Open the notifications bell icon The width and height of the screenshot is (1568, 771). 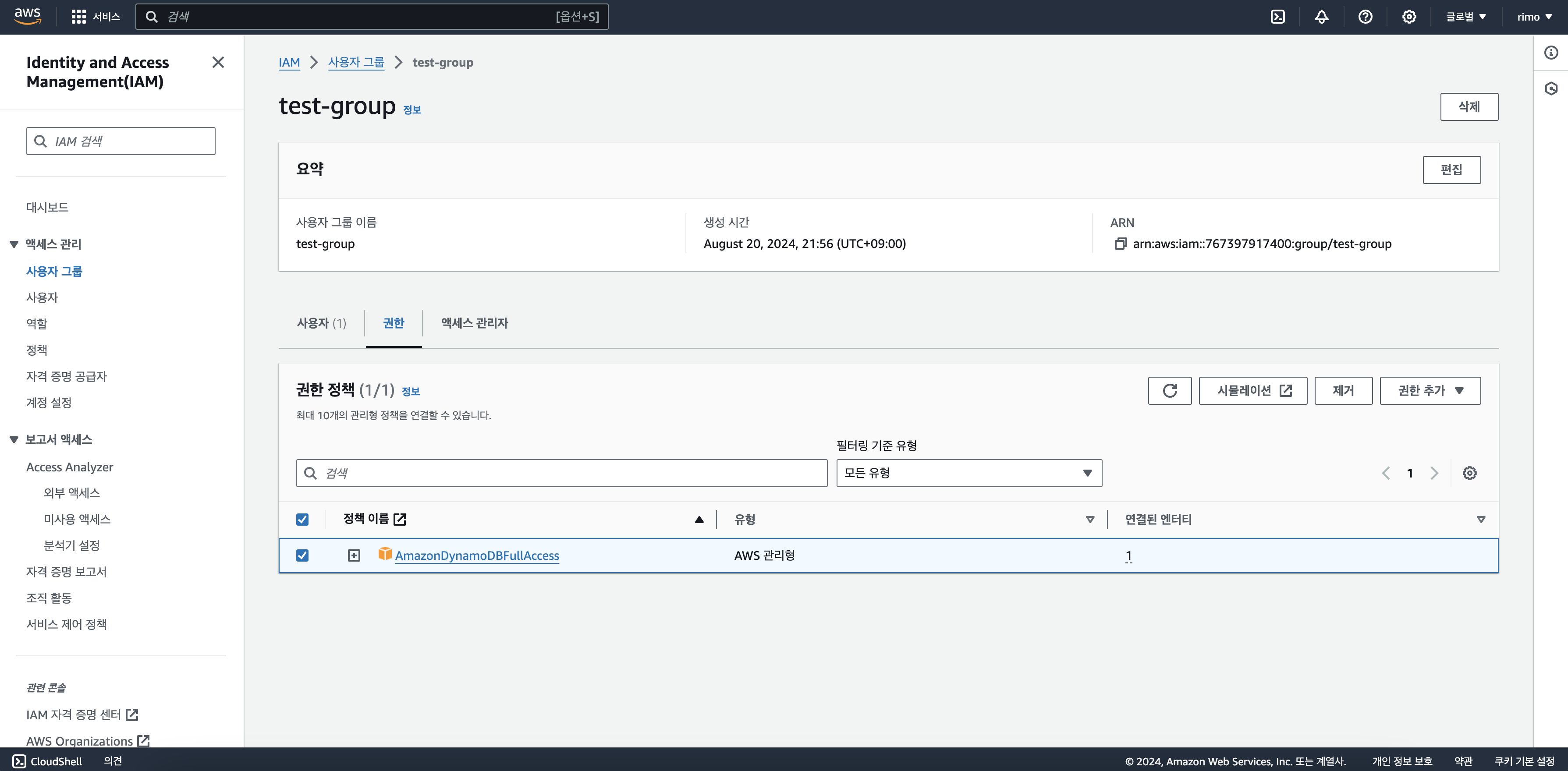coord(1321,17)
